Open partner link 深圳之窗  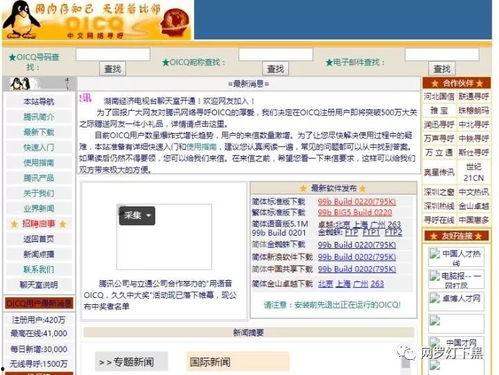coord(439,192)
